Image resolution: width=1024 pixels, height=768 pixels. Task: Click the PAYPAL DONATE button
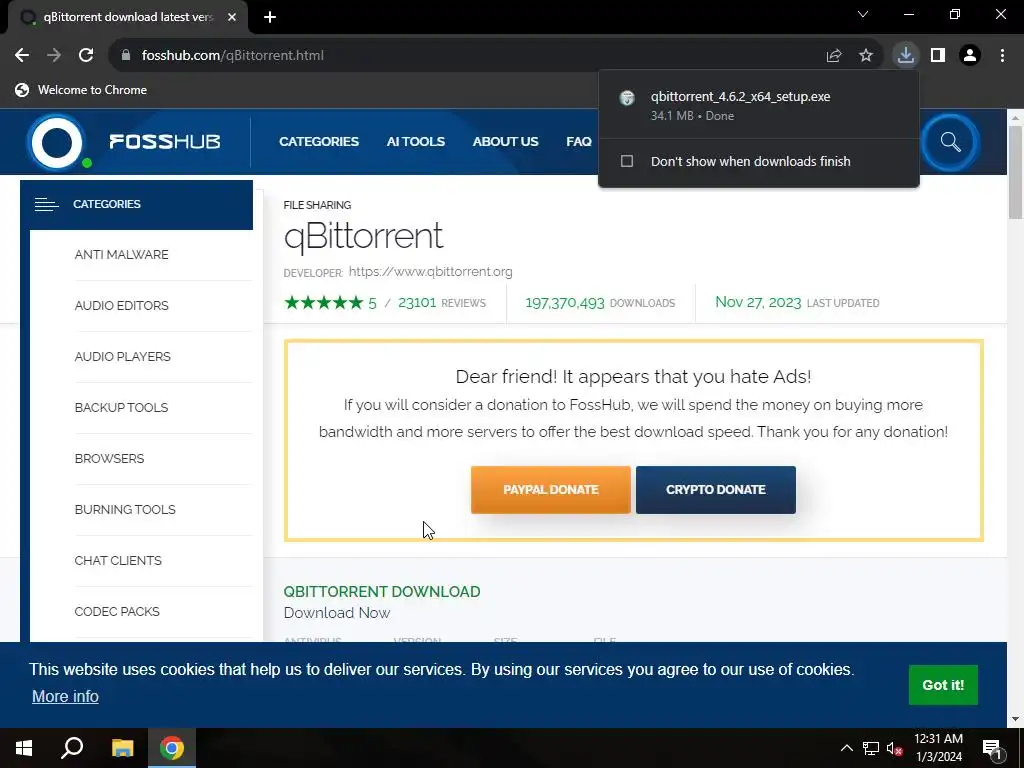pyautogui.click(x=551, y=490)
